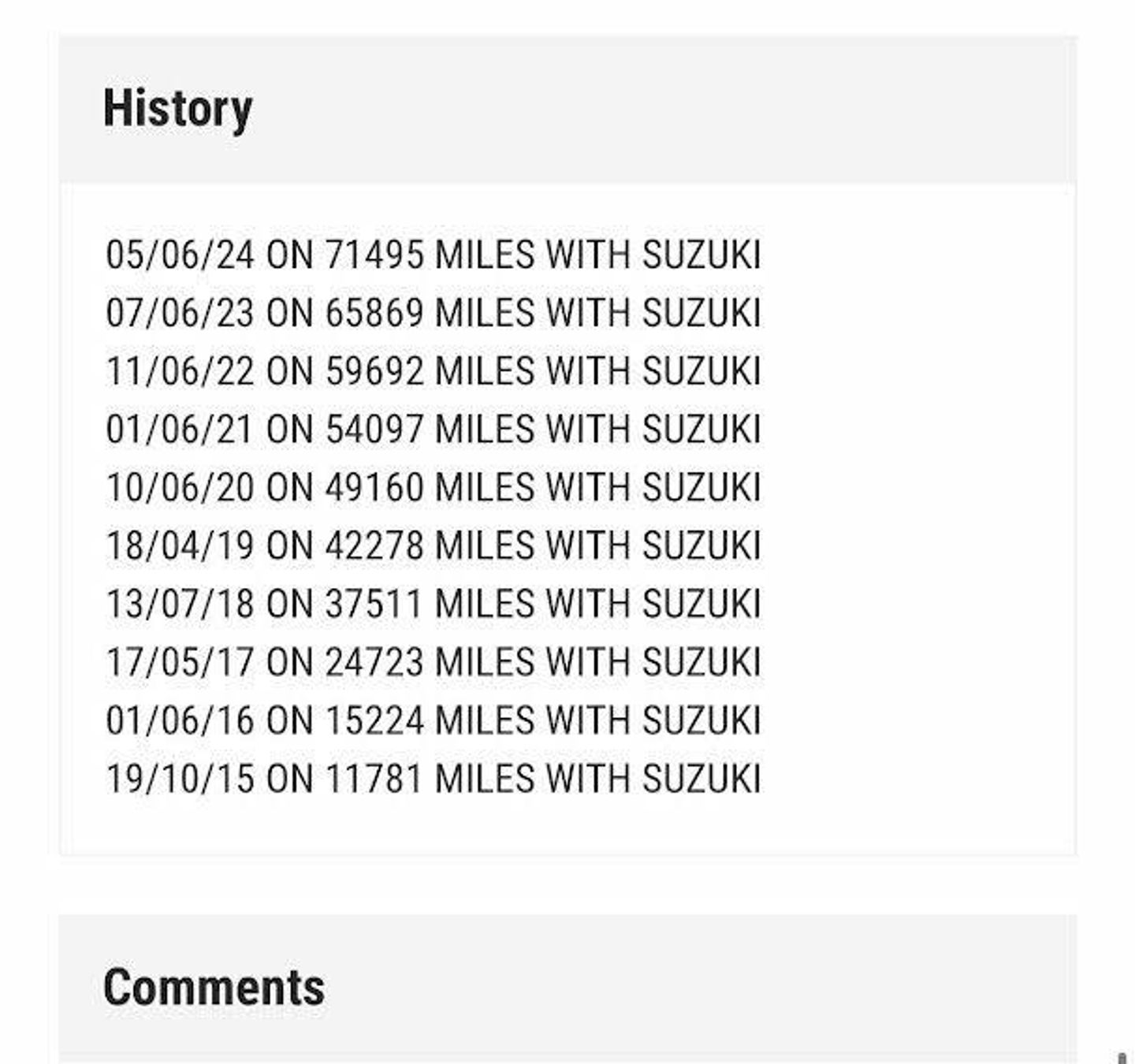The height and width of the screenshot is (1064, 1135).
Task: Click the mileage 37511 in the 2018 entry
Action: point(375,604)
